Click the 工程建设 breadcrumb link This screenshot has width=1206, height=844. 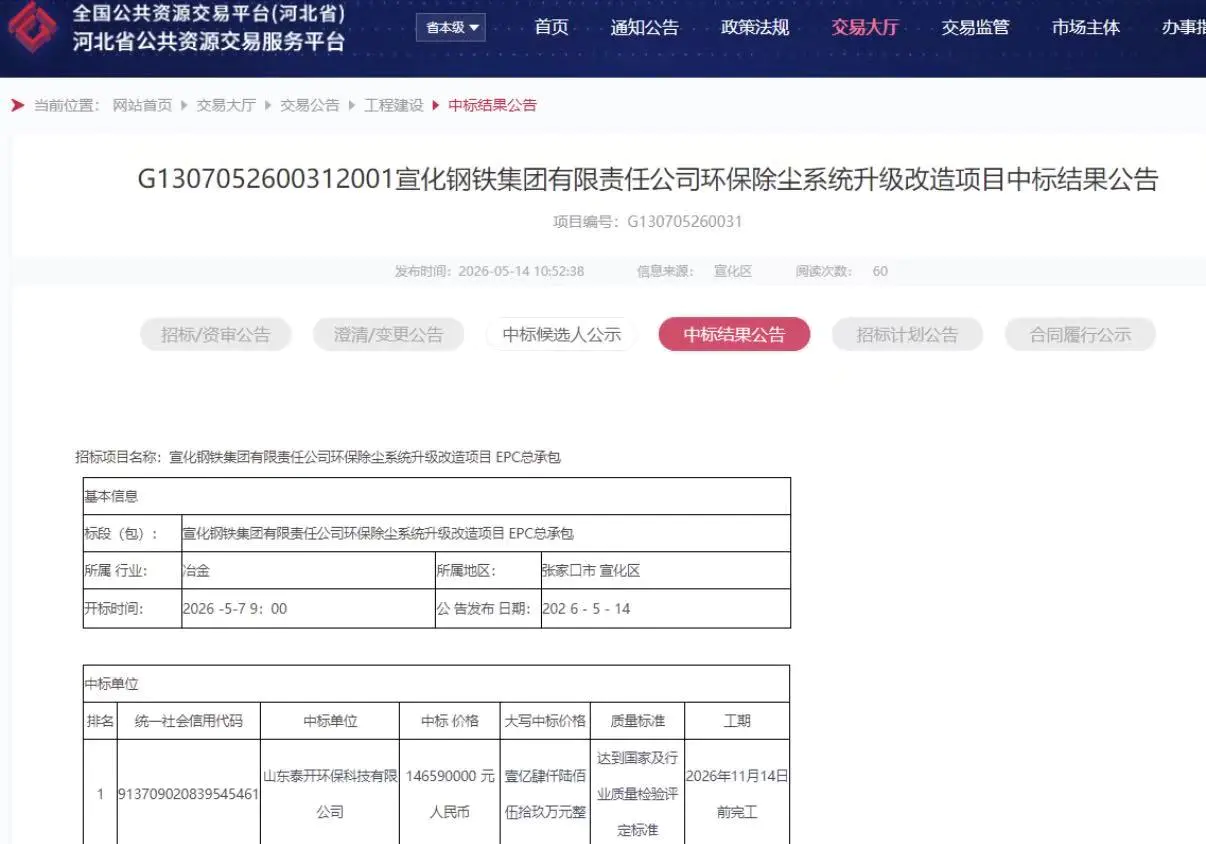pyautogui.click(x=394, y=105)
